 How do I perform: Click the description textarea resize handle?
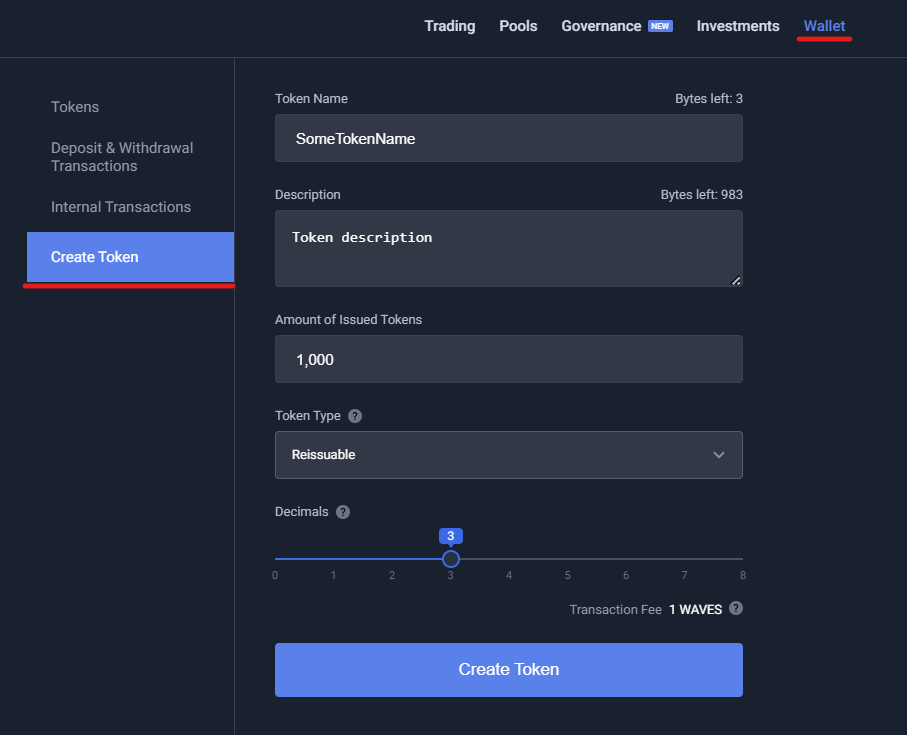click(736, 280)
